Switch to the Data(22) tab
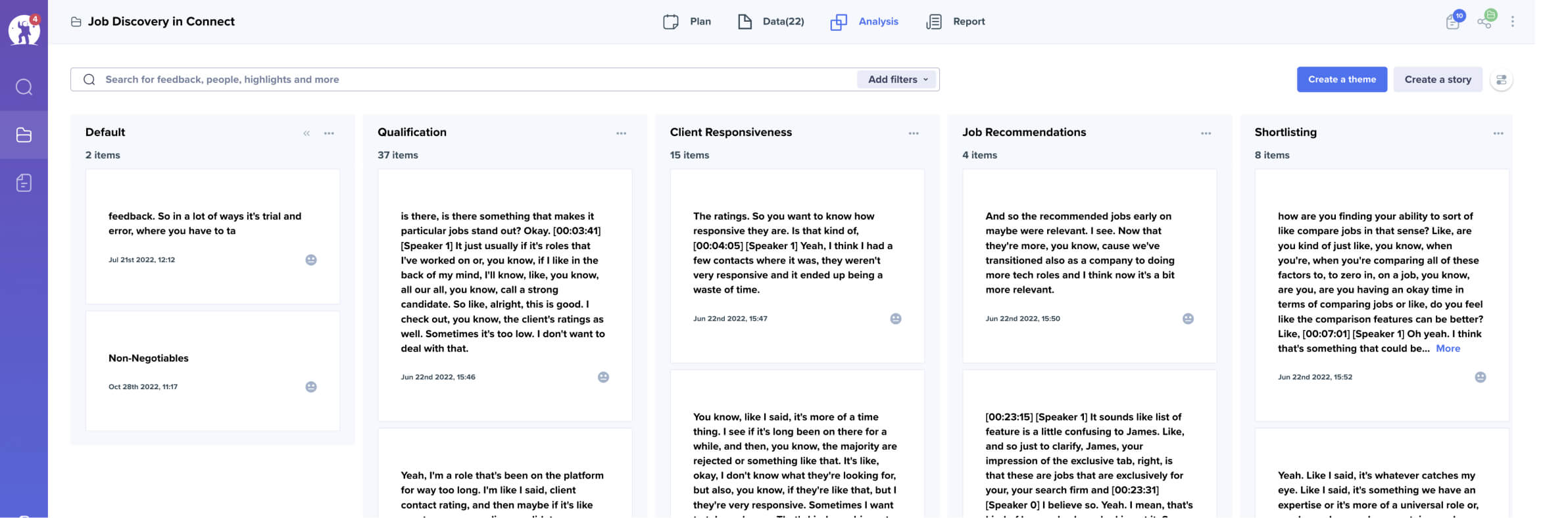This screenshot has height=518, width=1568. [771, 22]
